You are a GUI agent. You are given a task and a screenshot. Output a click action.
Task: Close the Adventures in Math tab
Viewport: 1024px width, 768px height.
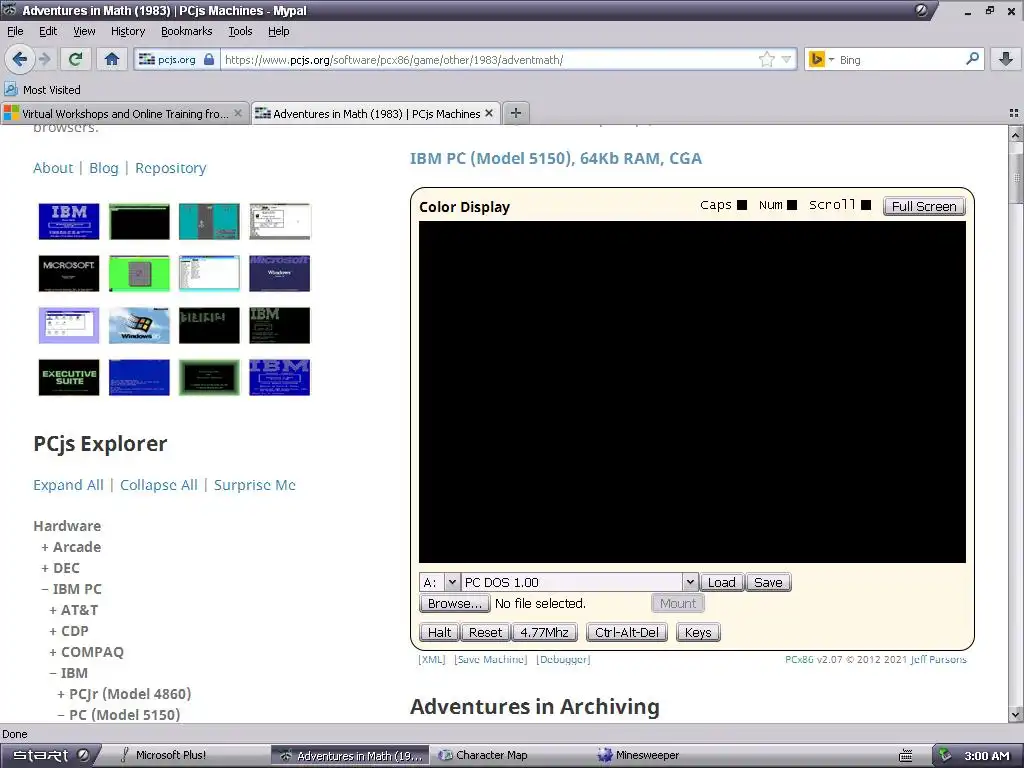point(488,113)
